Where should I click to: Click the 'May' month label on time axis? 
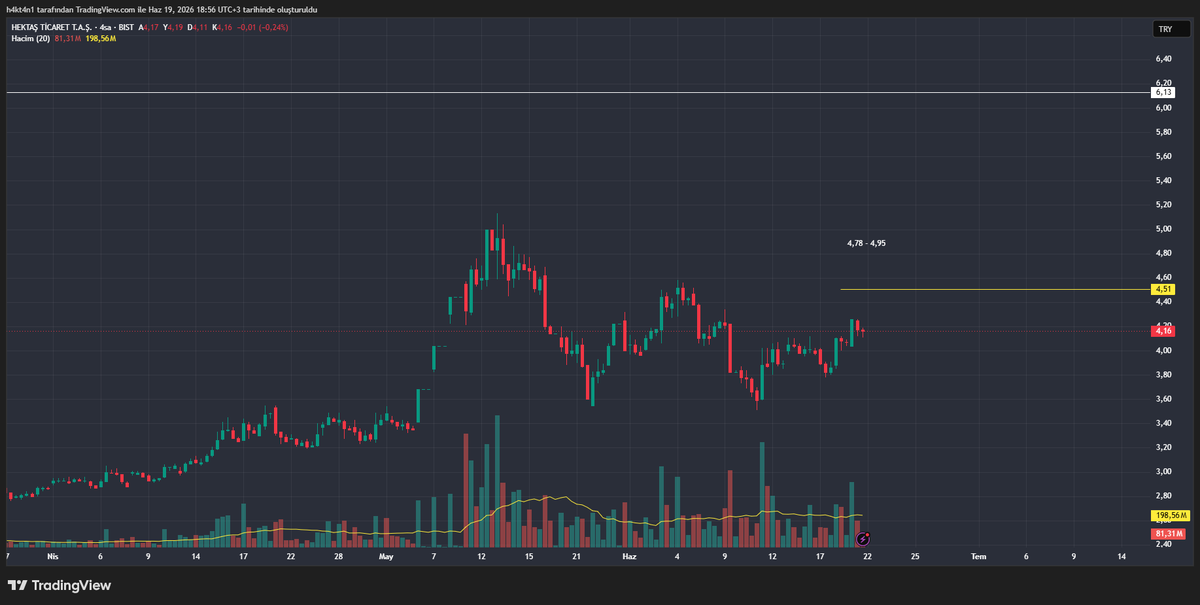(388, 556)
